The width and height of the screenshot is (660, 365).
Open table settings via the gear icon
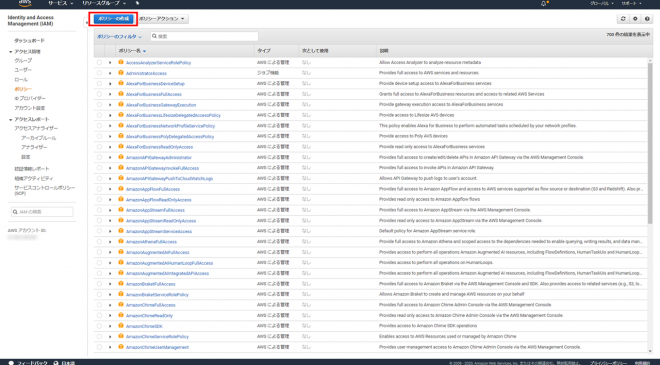[x=635, y=19]
